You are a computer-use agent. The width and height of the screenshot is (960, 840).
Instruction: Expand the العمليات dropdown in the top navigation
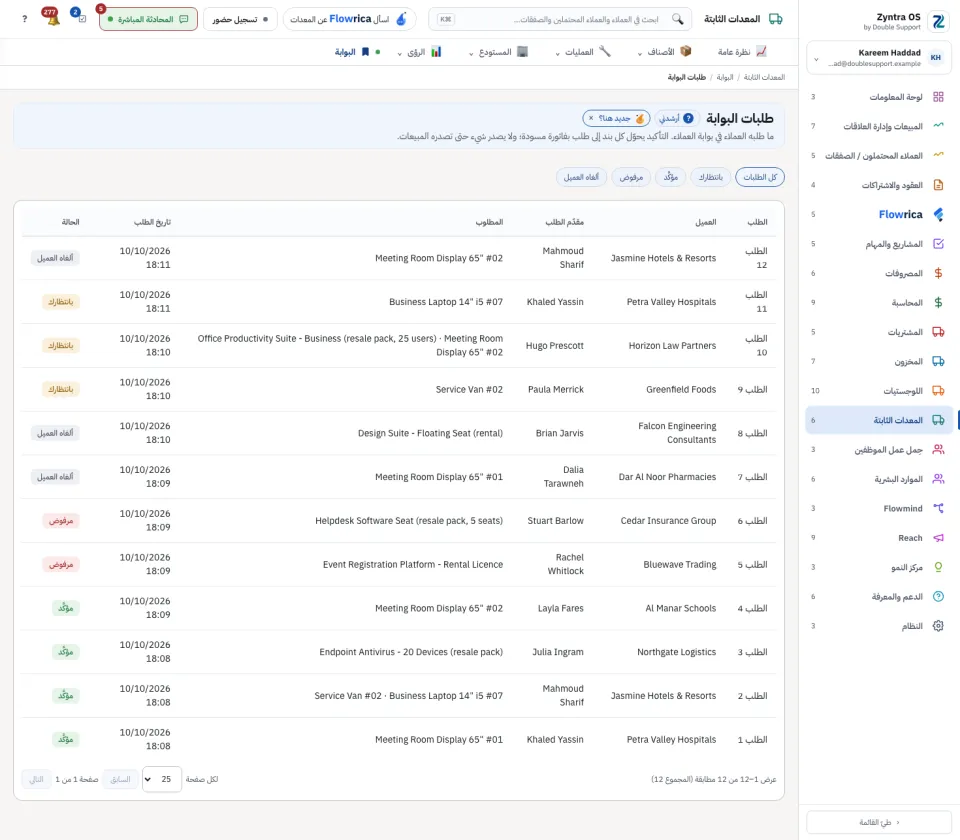pos(583,52)
